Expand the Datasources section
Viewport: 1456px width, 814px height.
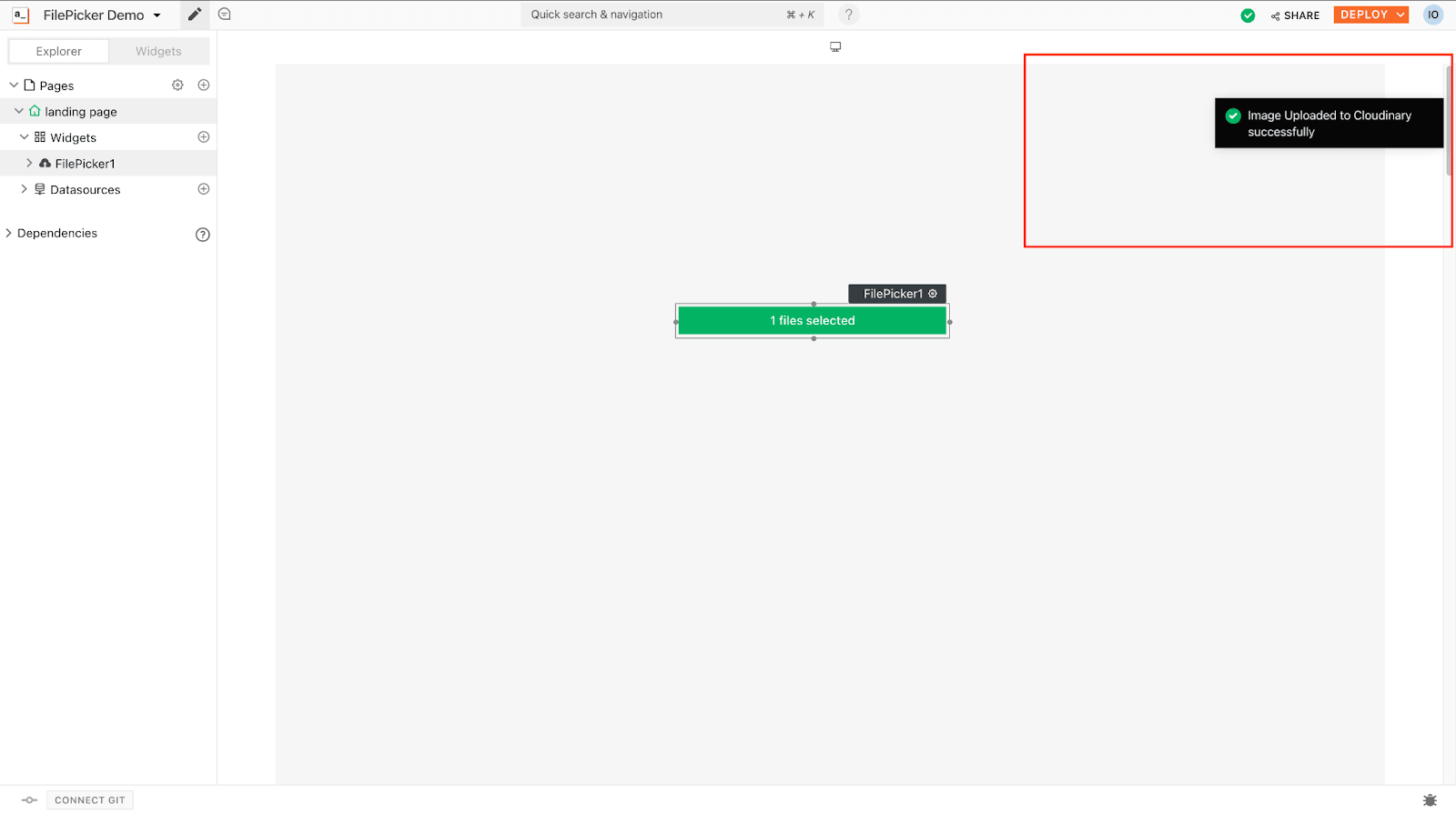(24, 189)
